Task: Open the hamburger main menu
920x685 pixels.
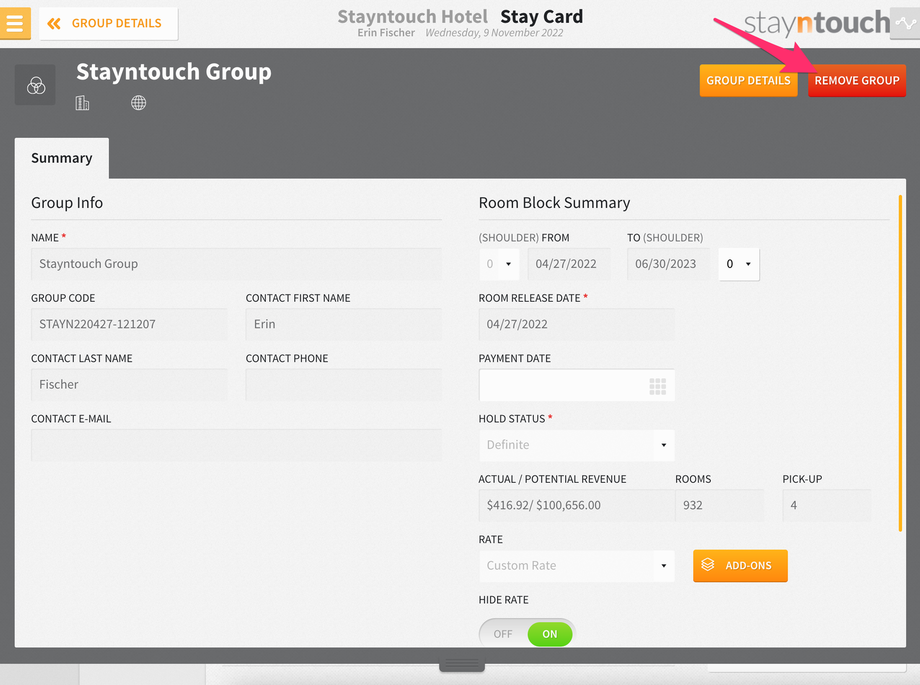Action: click(15, 23)
